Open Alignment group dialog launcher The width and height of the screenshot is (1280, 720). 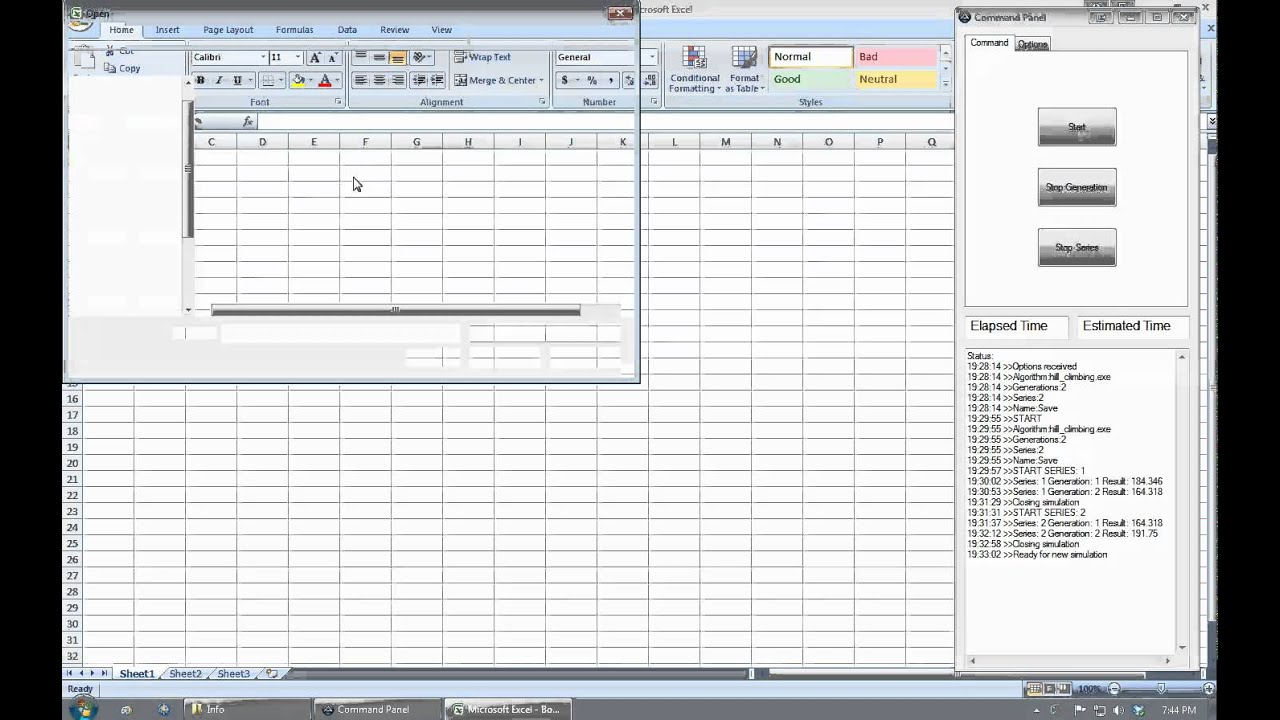tap(542, 102)
